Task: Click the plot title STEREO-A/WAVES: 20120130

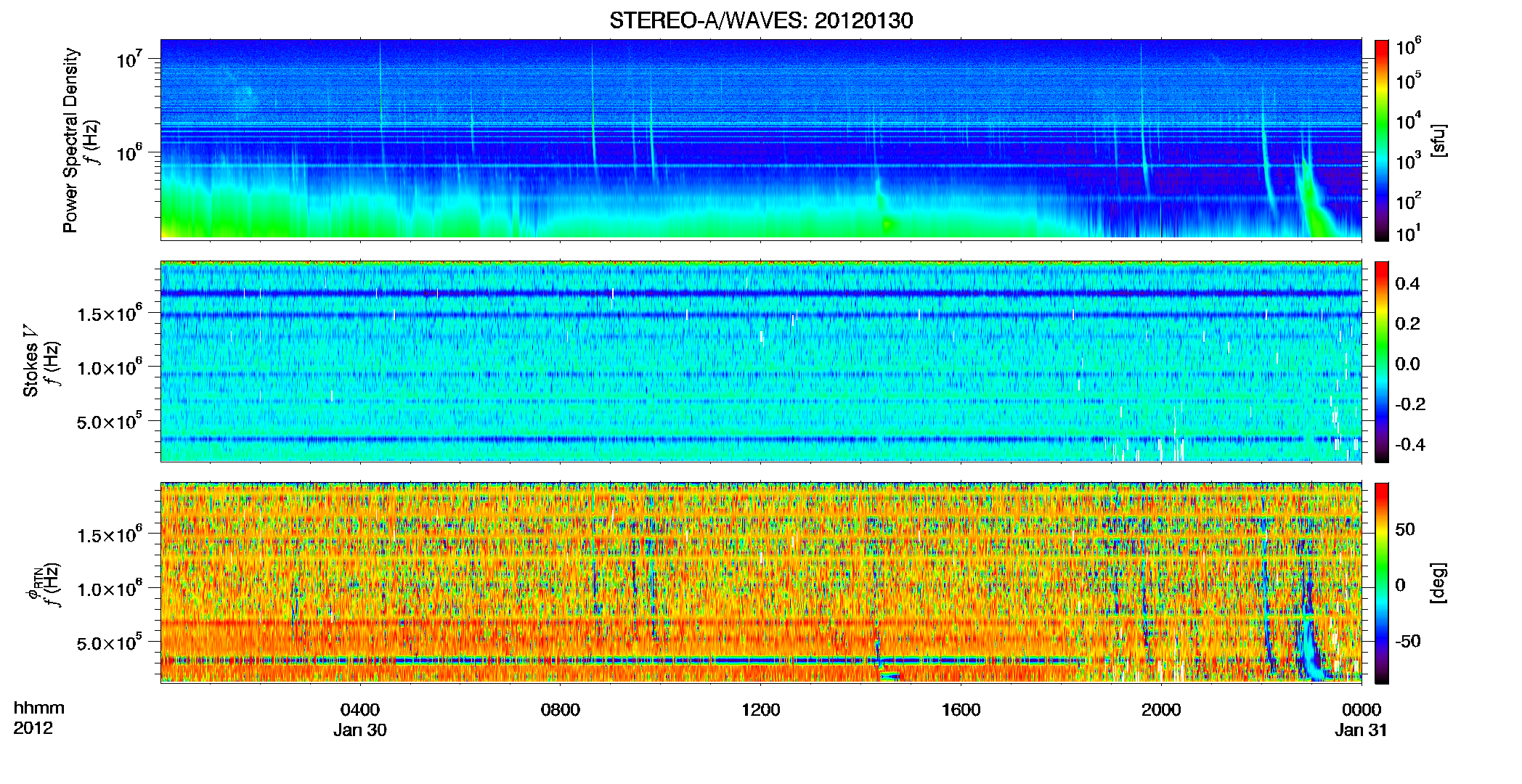Action: click(761, 20)
